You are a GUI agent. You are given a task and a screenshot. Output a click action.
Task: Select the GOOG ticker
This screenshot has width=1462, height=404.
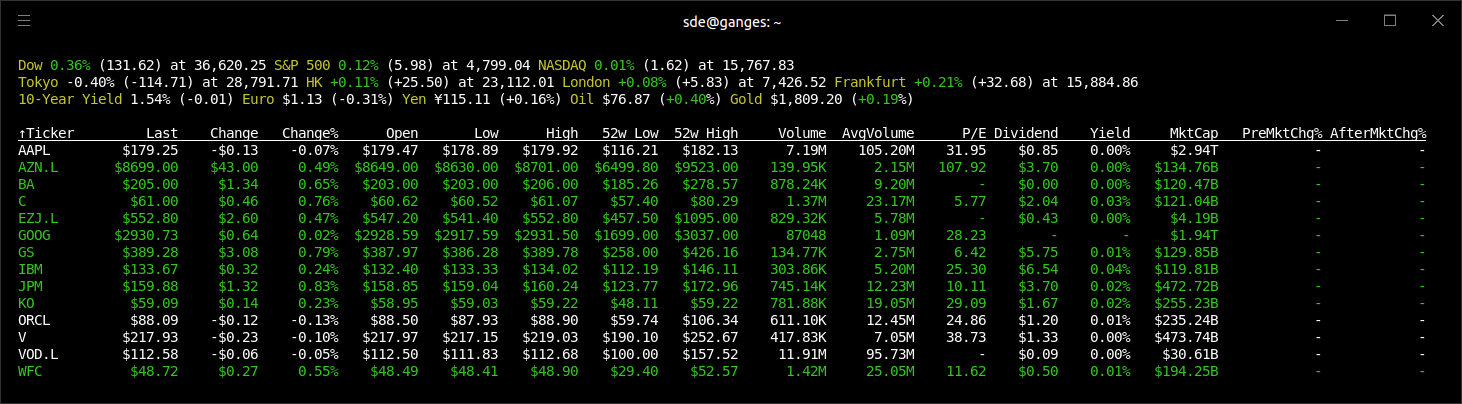tap(34, 235)
